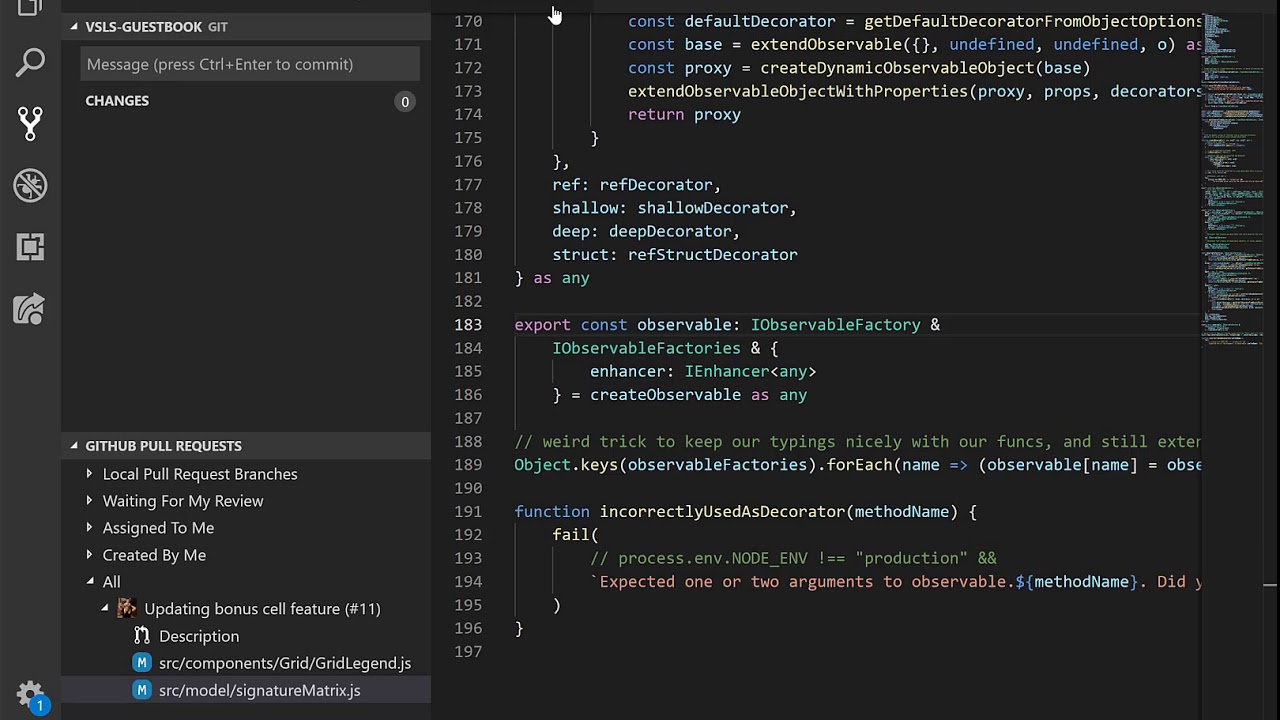Open src/components/Grid/GridLegend.js
This screenshot has width=1280, height=720.
pyautogui.click(x=285, y=663)
